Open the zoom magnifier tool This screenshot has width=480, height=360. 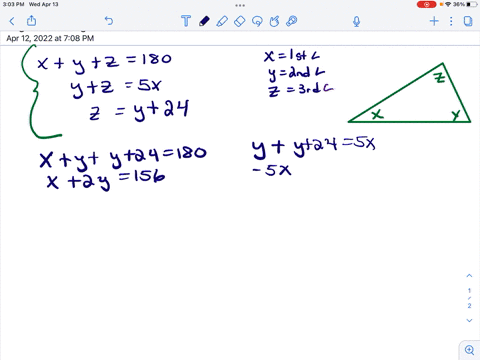(469, 350)
